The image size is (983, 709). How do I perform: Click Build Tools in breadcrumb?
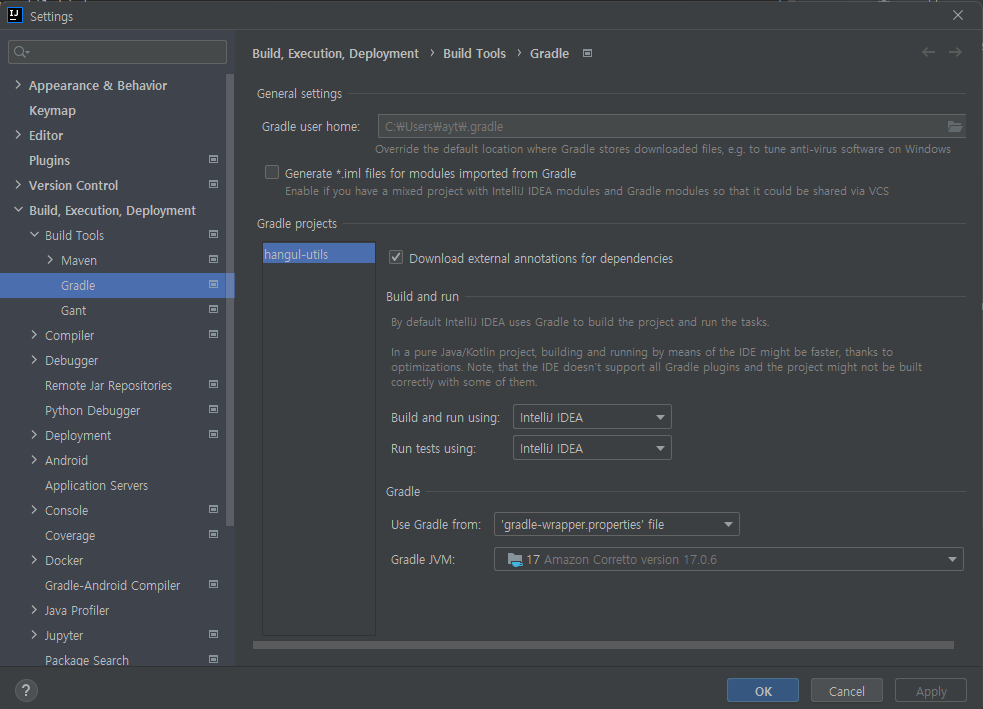point(474,54)
